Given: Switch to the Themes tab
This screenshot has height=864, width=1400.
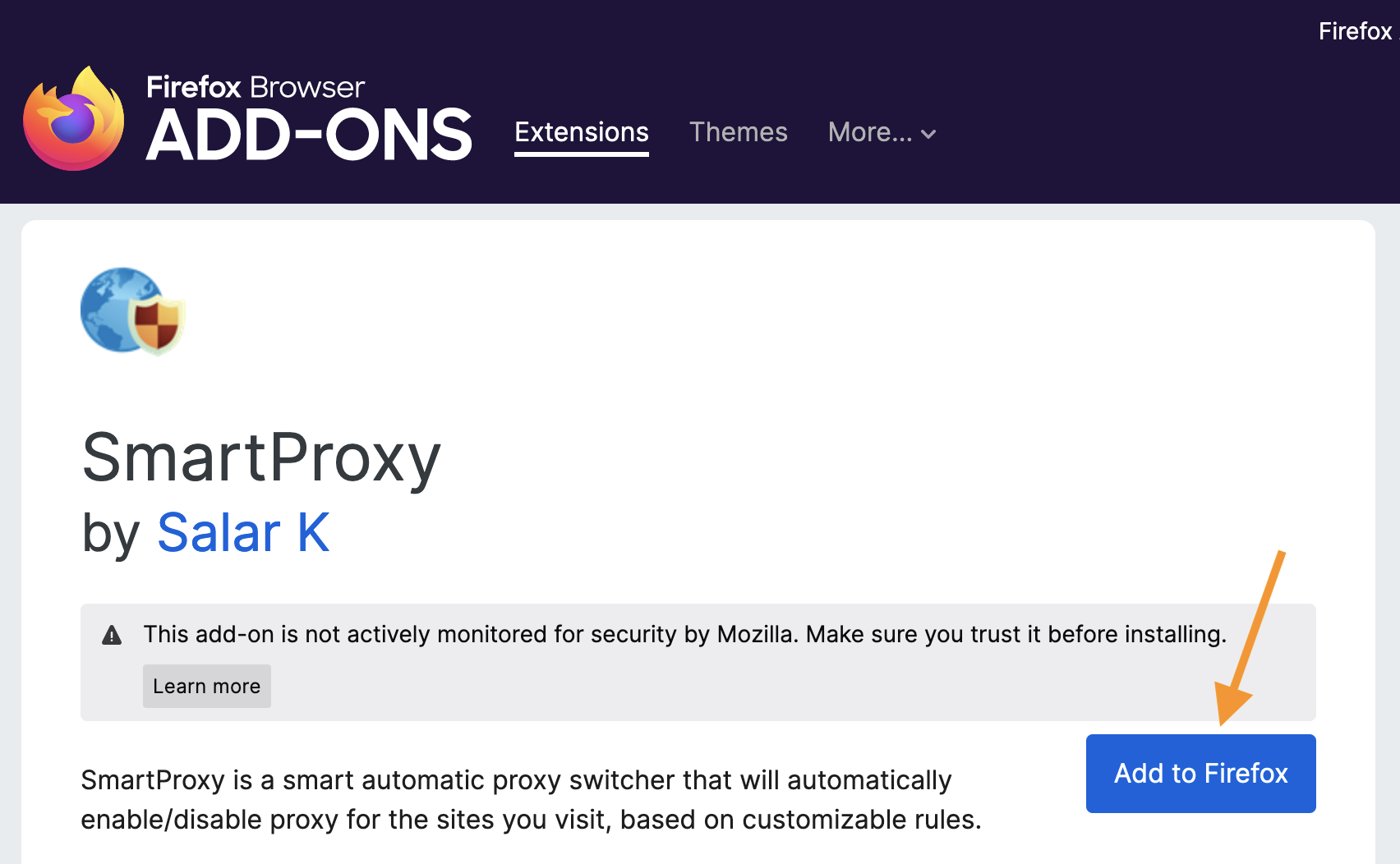Looking at the screenshot, I should click(738, 132).
